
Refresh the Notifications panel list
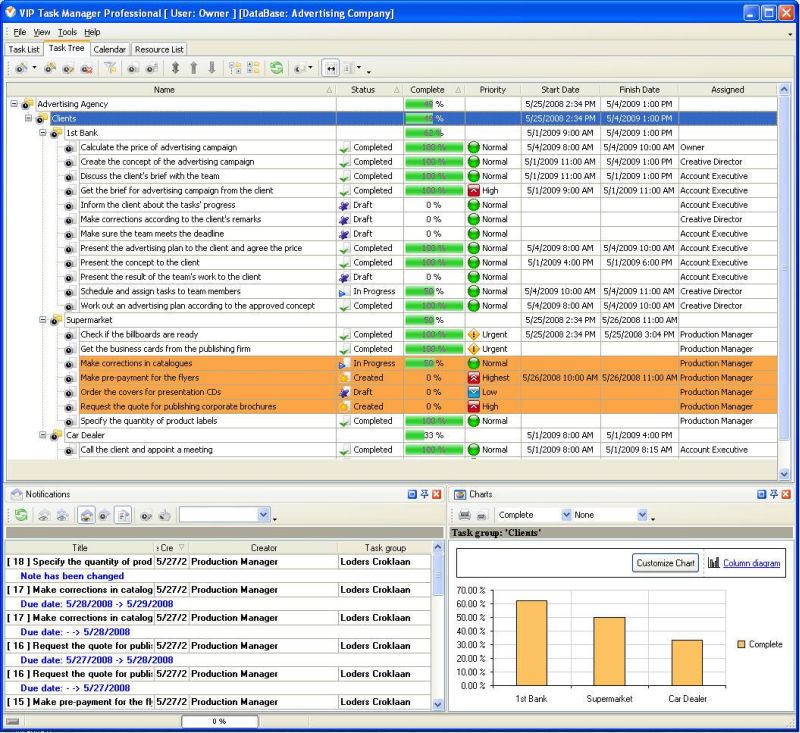coord(20,515)
